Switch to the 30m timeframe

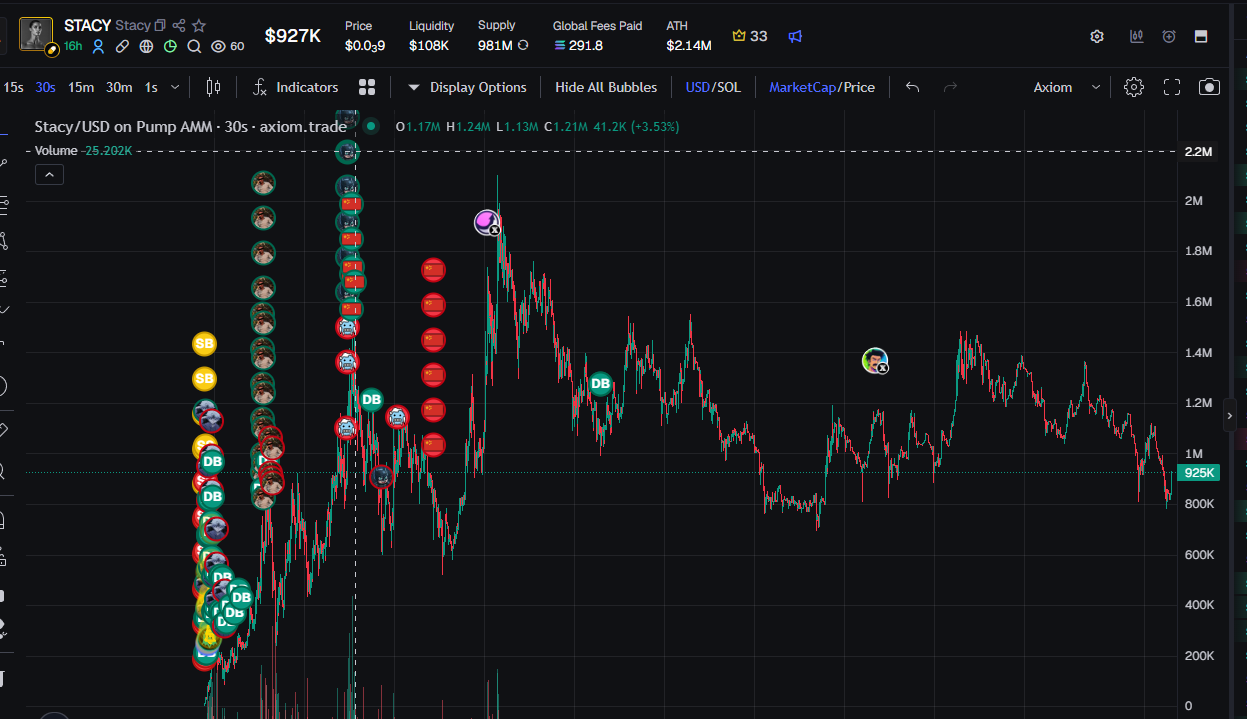(119, 87)
